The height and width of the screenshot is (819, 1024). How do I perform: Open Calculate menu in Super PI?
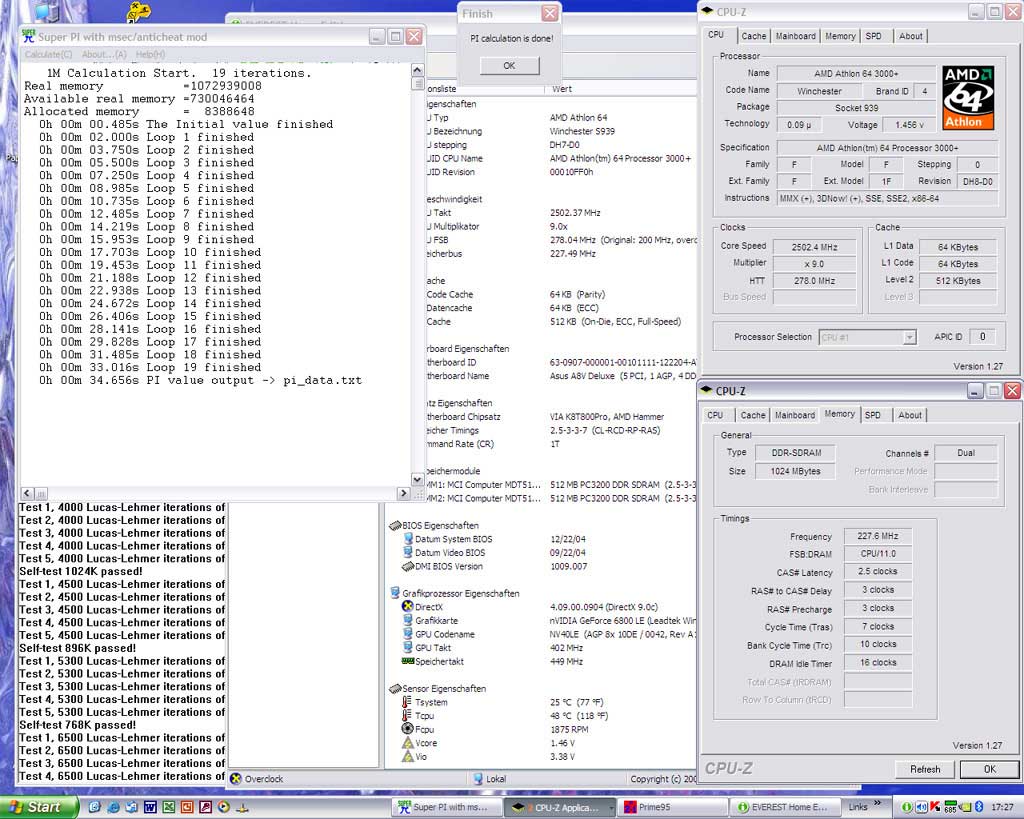pyautogui.click(x=48, y=54)
